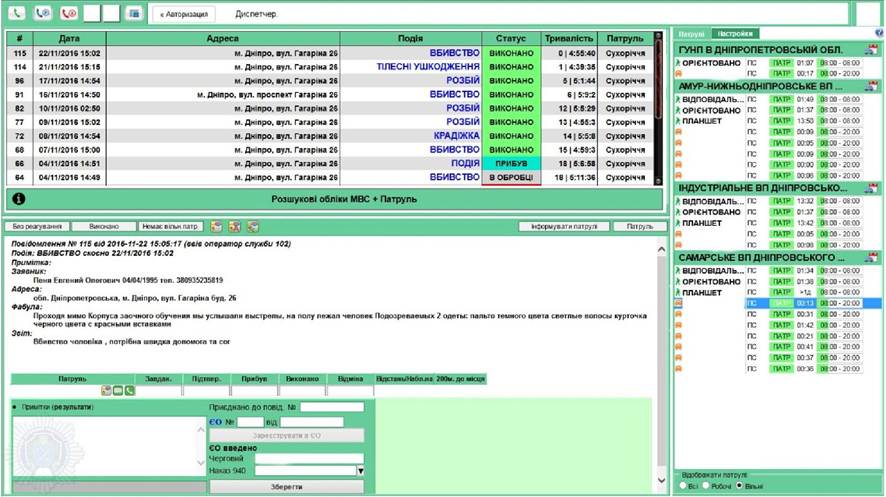Switch to the Патрулі tab
This screenshot has width=886, height=497.
pos(692,34)
